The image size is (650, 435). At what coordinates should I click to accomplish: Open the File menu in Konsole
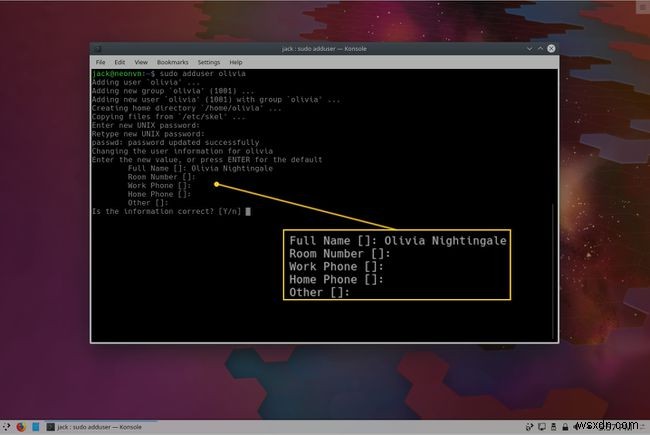(x=100, y=62)
